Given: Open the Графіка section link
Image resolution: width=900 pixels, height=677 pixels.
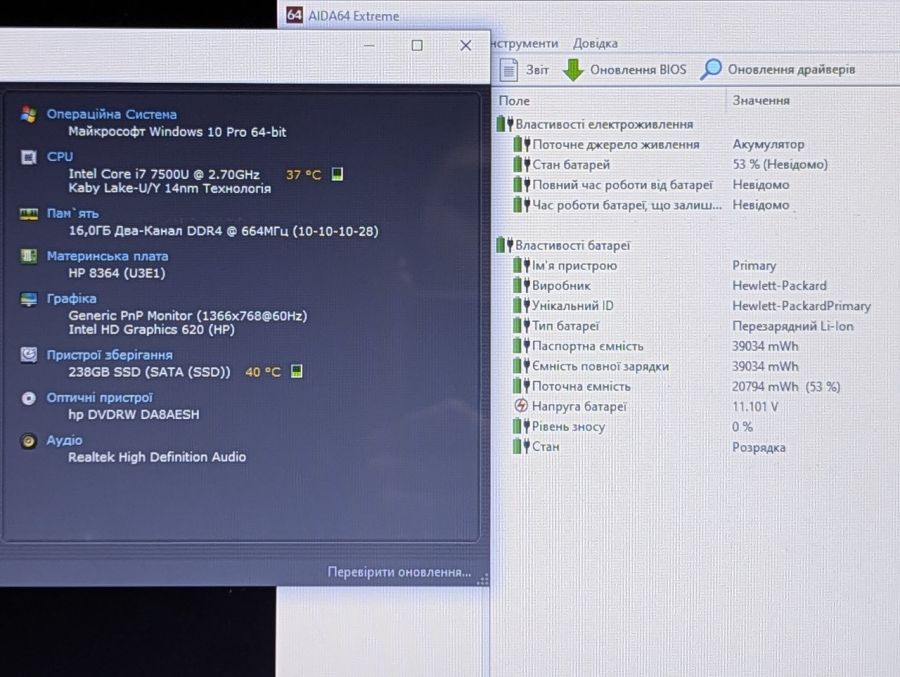Looking at the screenshot, I should point(72,299).
